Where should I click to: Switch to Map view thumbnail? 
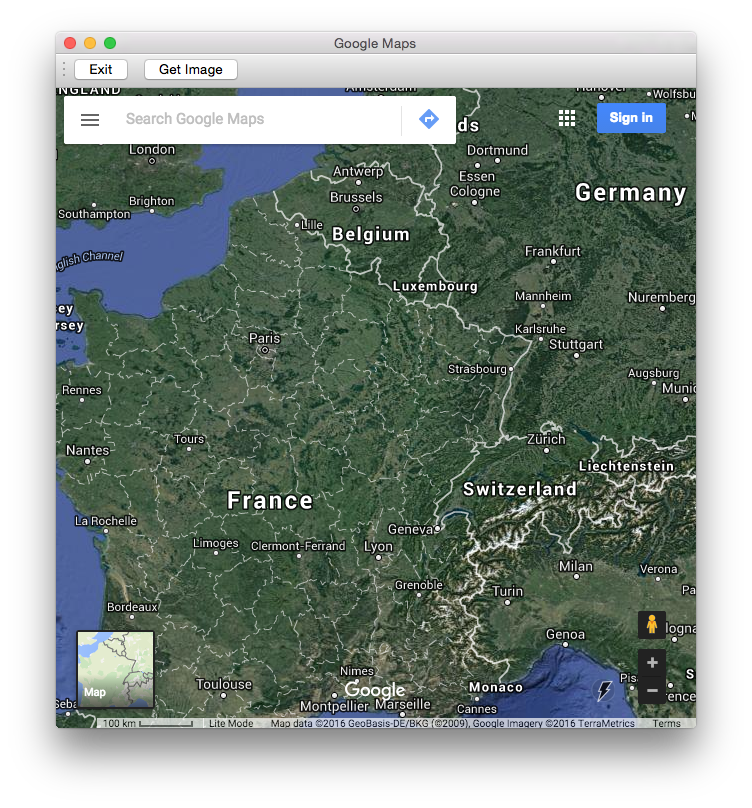(x=115, y=669)
